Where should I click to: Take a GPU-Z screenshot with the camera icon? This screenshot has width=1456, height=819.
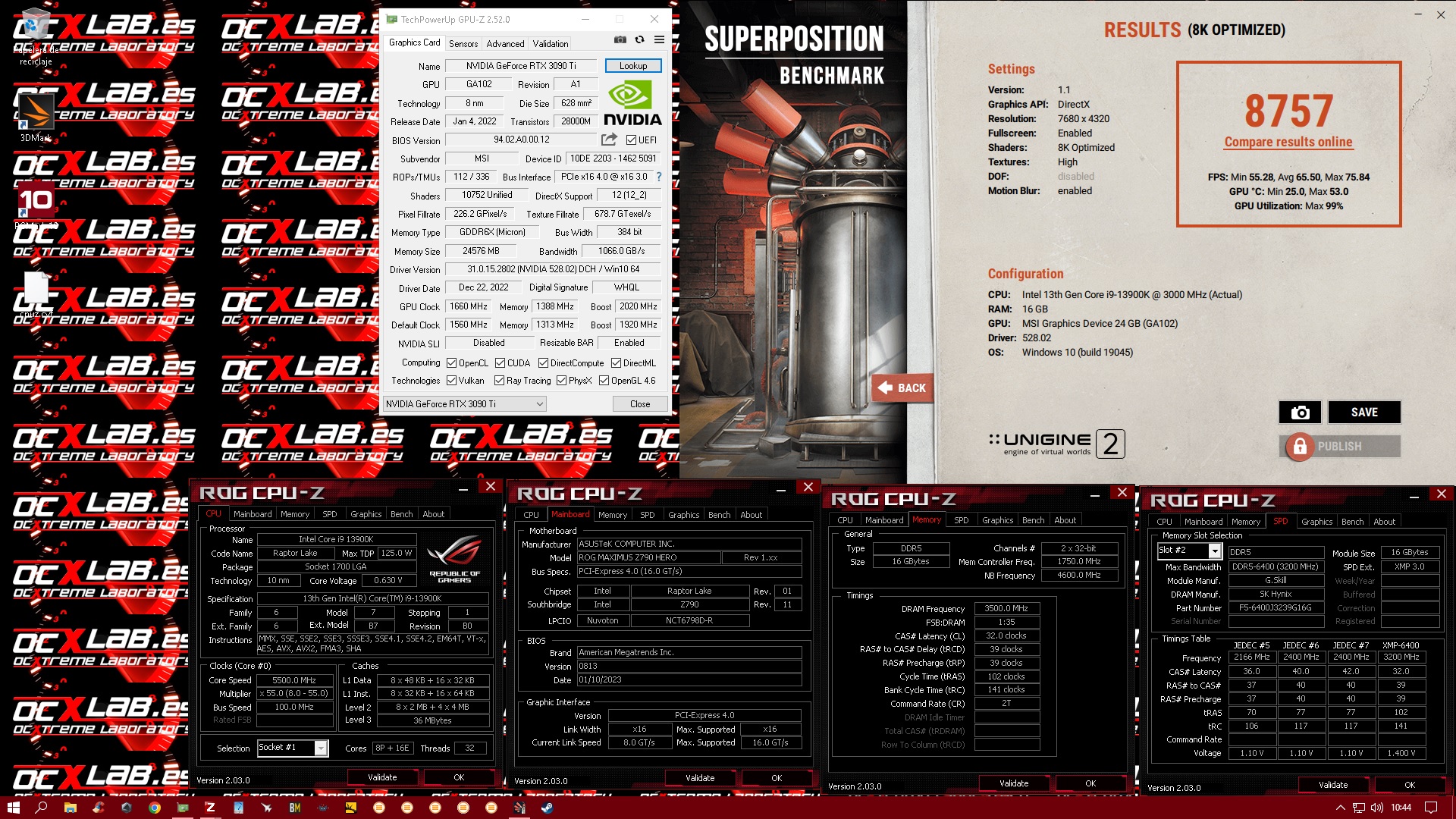click(x=620, y=40)
